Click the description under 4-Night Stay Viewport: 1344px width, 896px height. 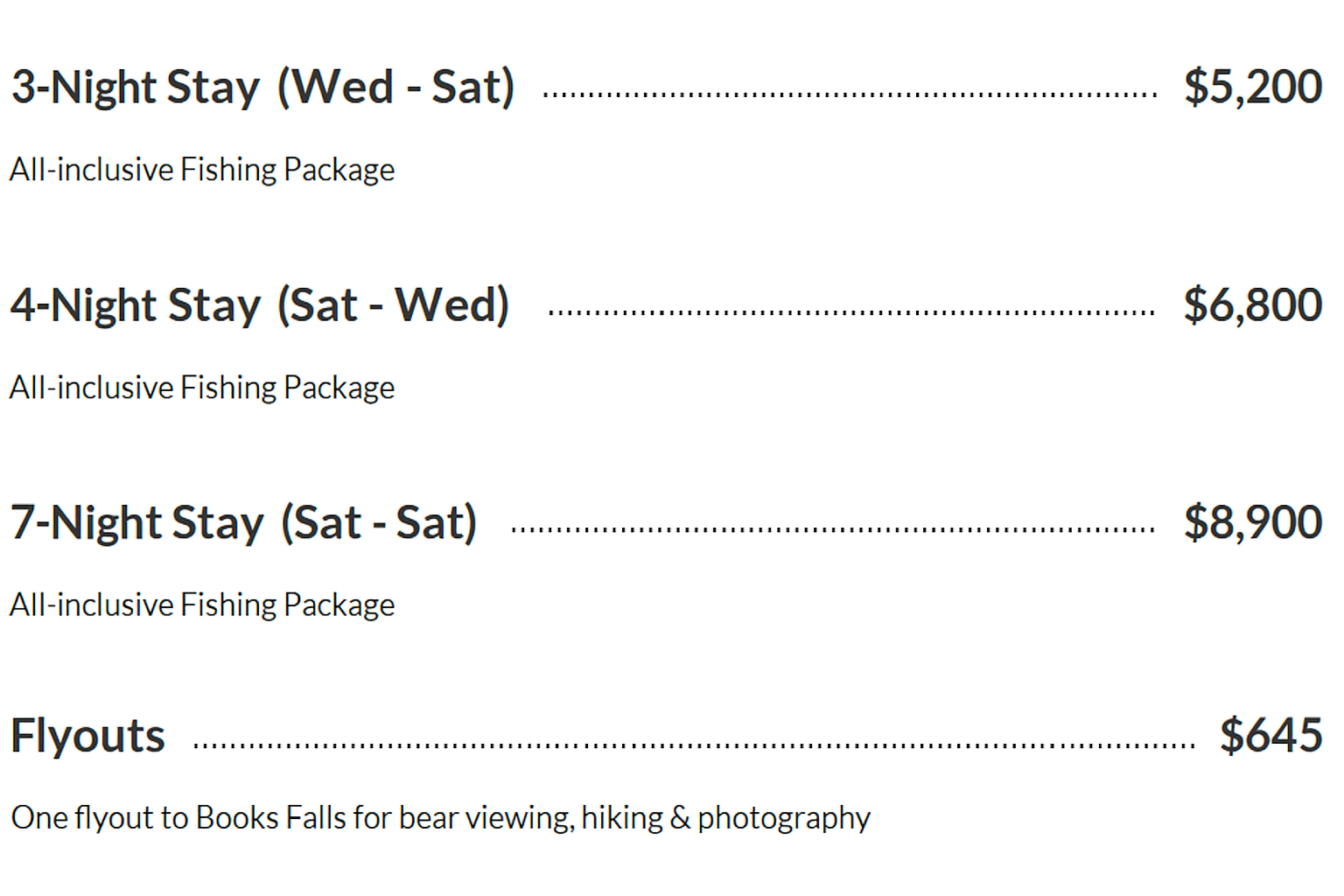[x=202, y=388]
